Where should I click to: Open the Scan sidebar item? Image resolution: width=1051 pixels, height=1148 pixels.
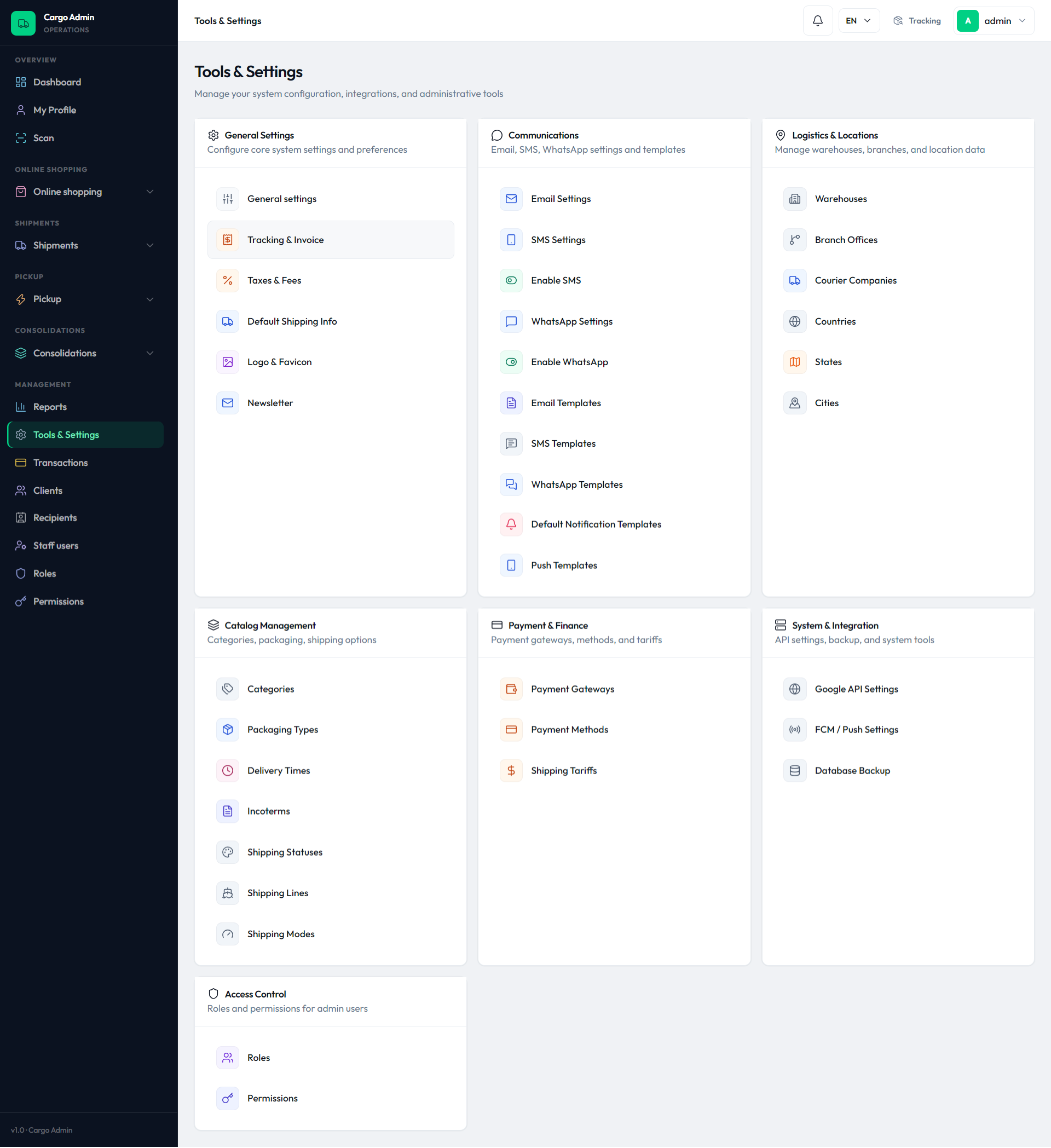tap(85, 138)
